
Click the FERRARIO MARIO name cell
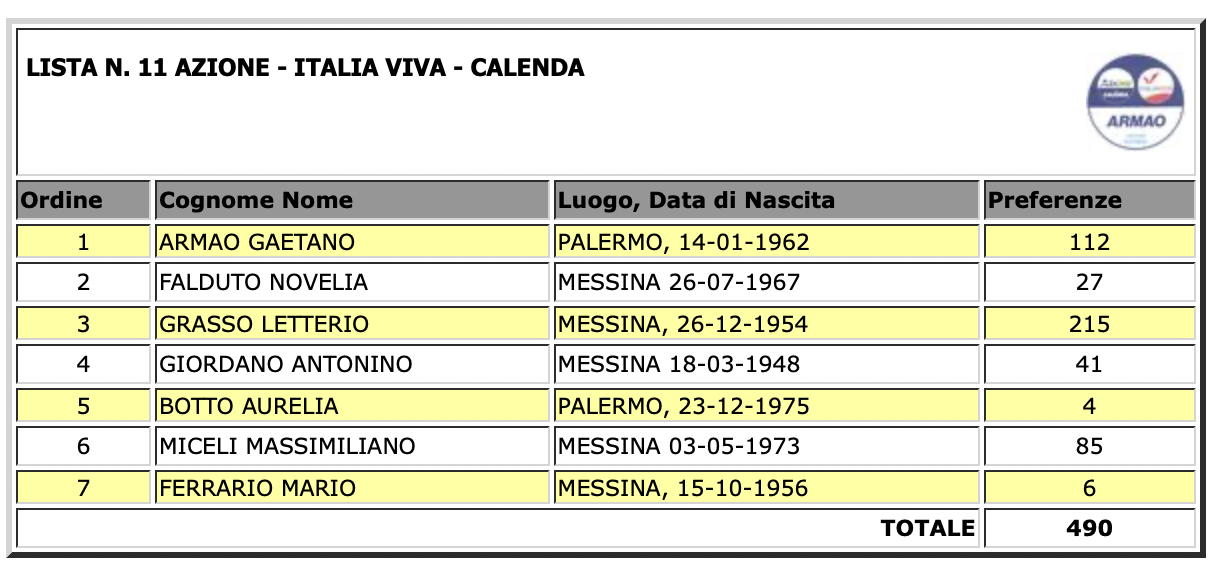click(353, 488)
